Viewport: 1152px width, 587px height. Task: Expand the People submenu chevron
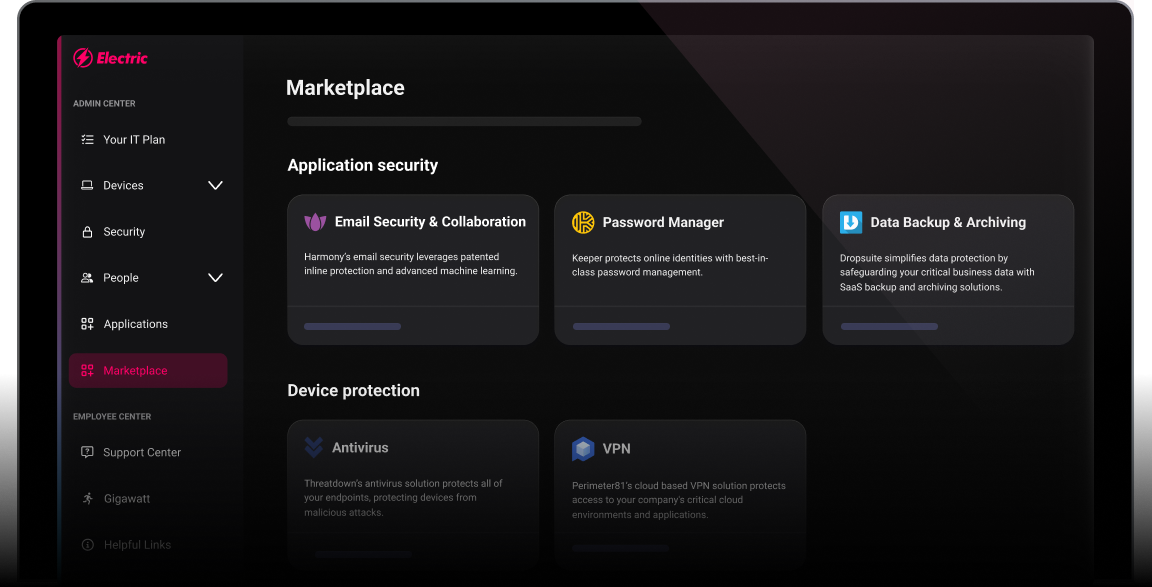pos(215,278)
